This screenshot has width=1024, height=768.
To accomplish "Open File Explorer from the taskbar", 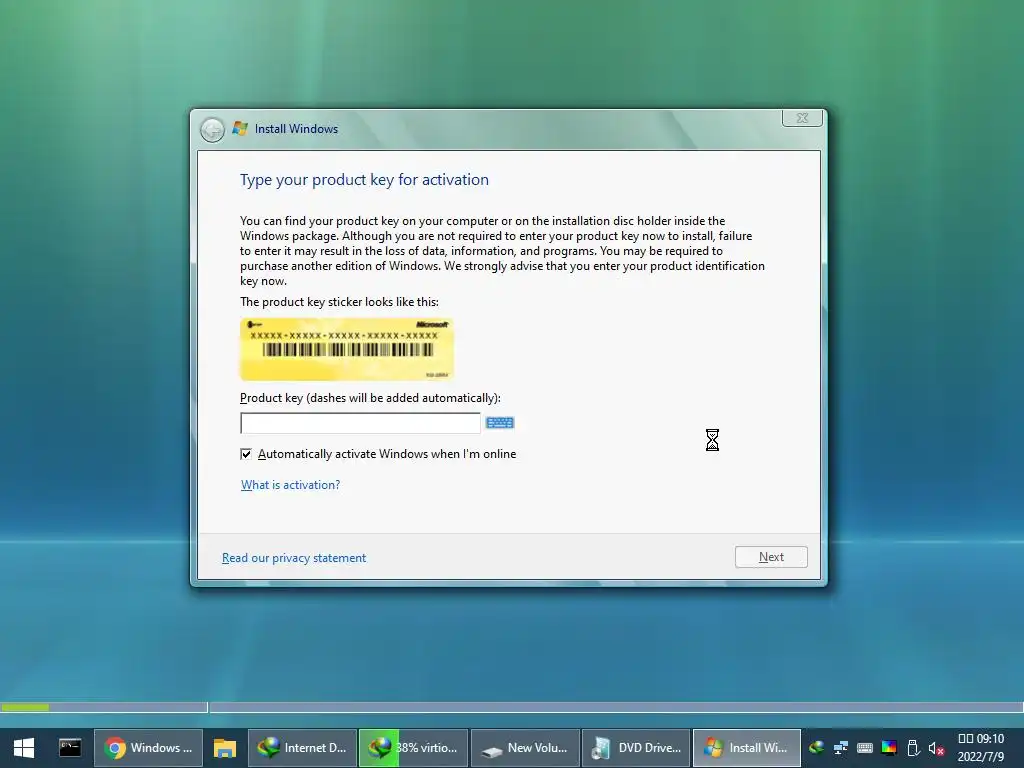I will 225,748.
